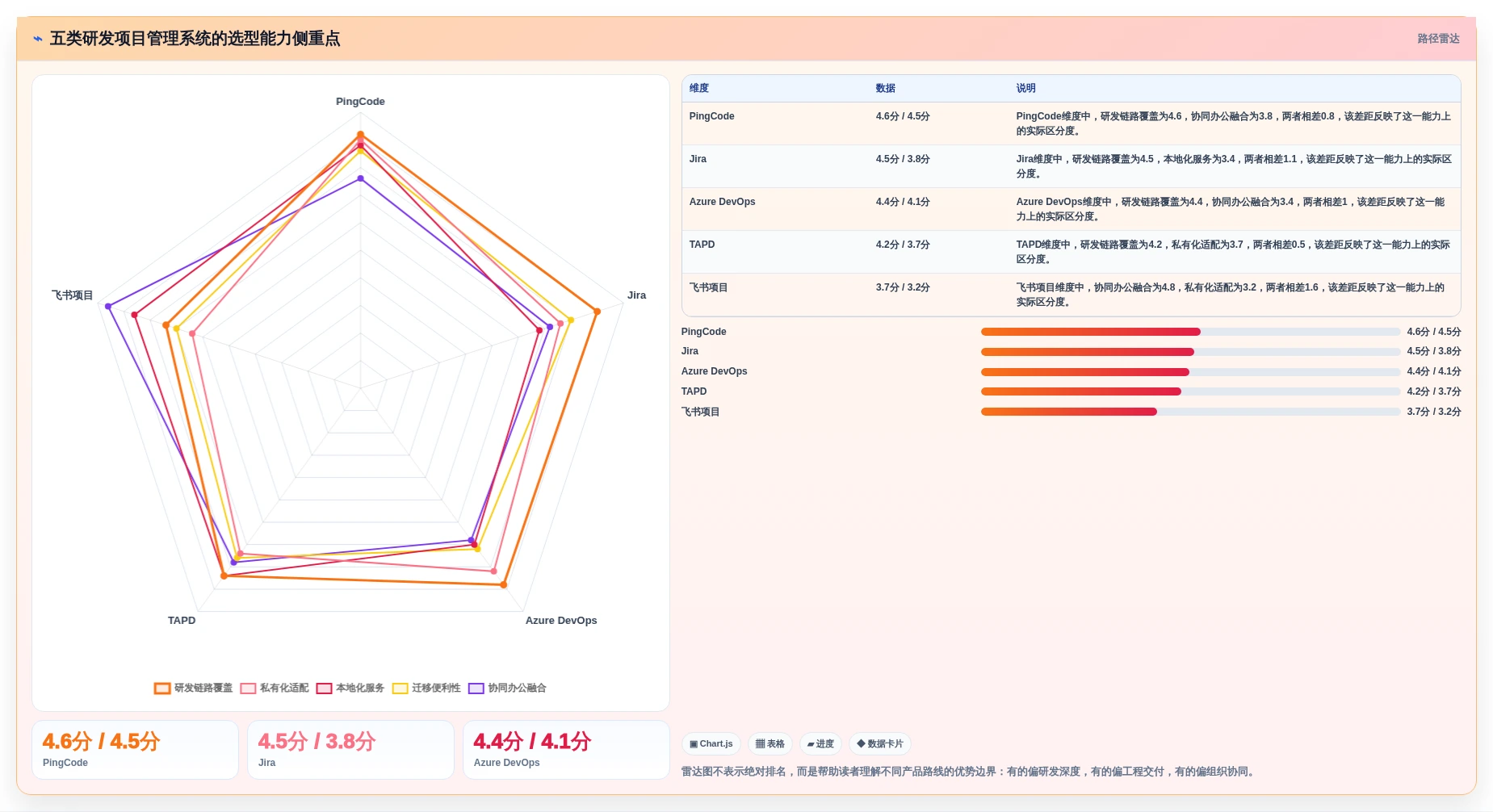Click the 维度 column header
Viewport: 1493px width, 812px height.
[x=699, y=89]
